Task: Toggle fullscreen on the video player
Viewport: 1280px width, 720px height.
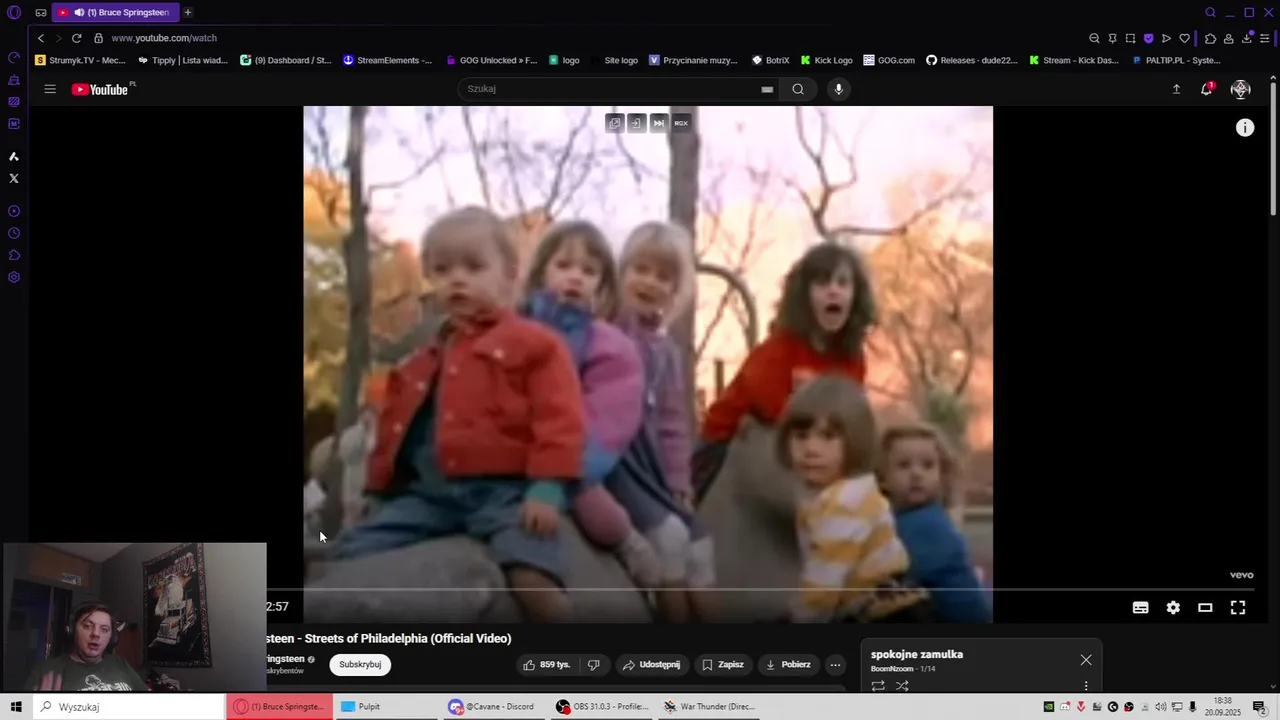Action: pos(1238,607)
